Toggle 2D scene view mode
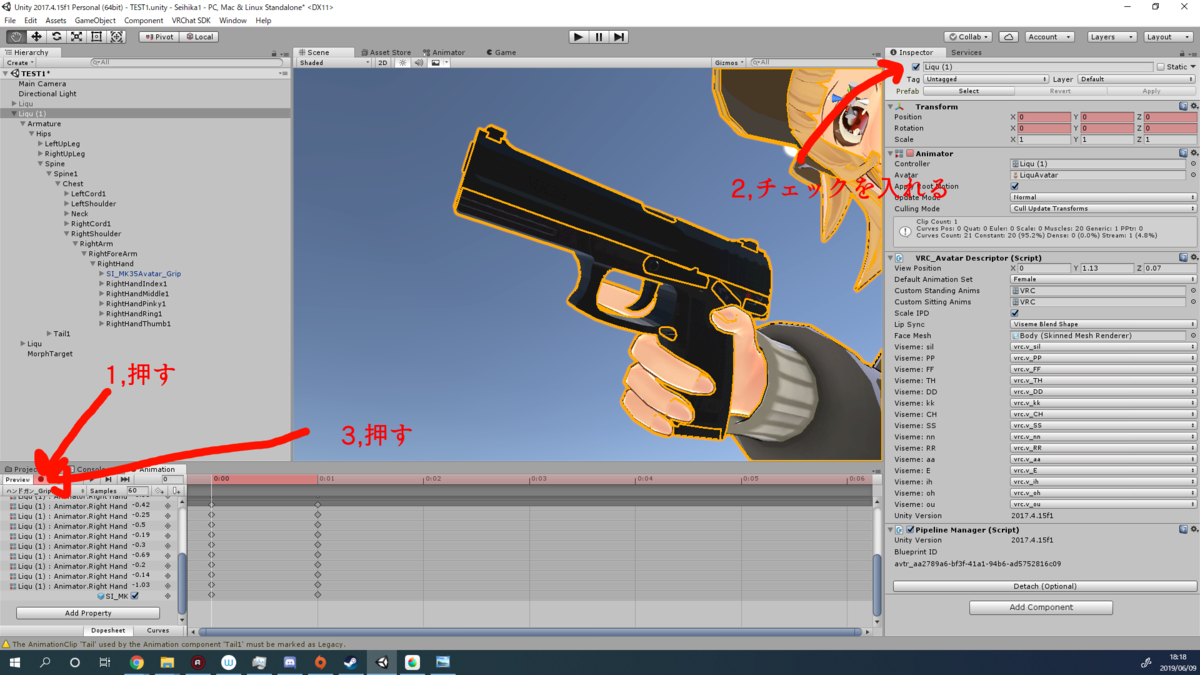The width and height of the screenshot is (1200, 675). [x=382, y=63]
